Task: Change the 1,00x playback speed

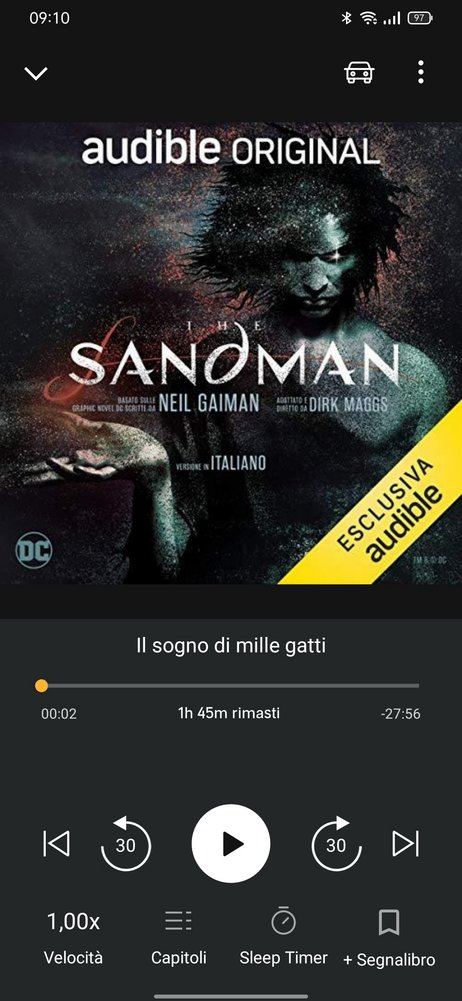Action: click(x=73, y=921)
